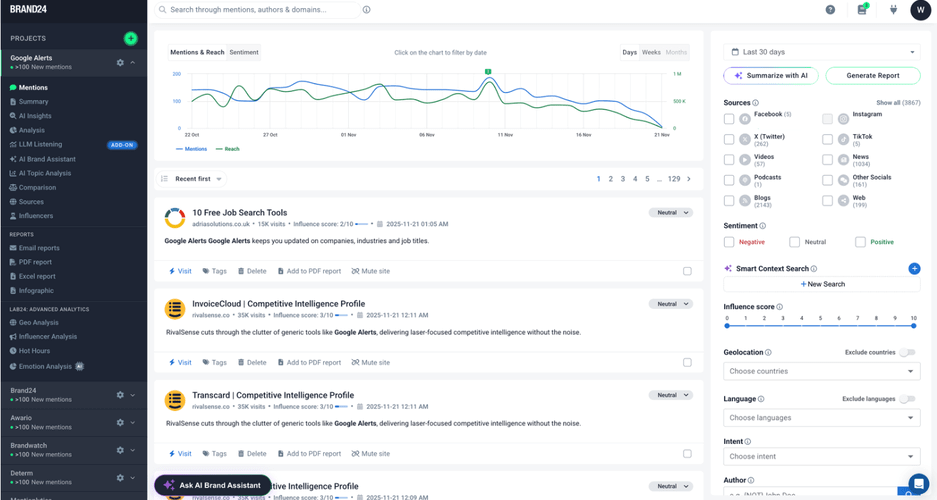Click Show all (3867) sources link
This screenshot has width=937, height=500.
coord(898,103)
